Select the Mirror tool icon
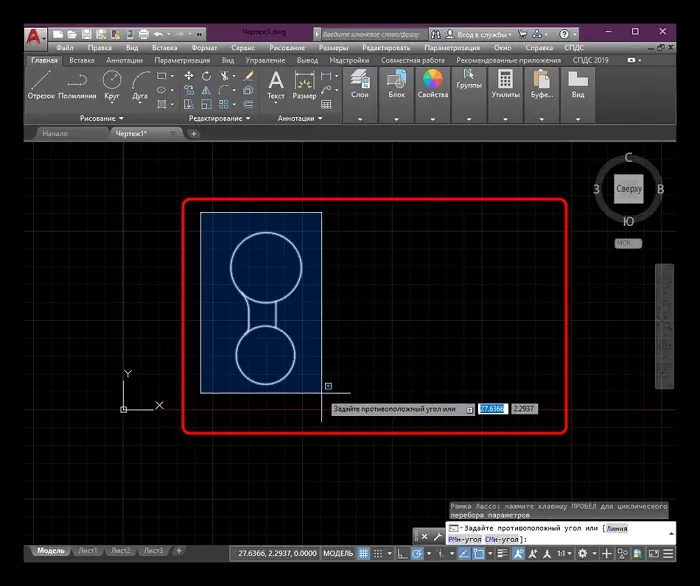Screen dimensions: 700x586 [206, 91]
